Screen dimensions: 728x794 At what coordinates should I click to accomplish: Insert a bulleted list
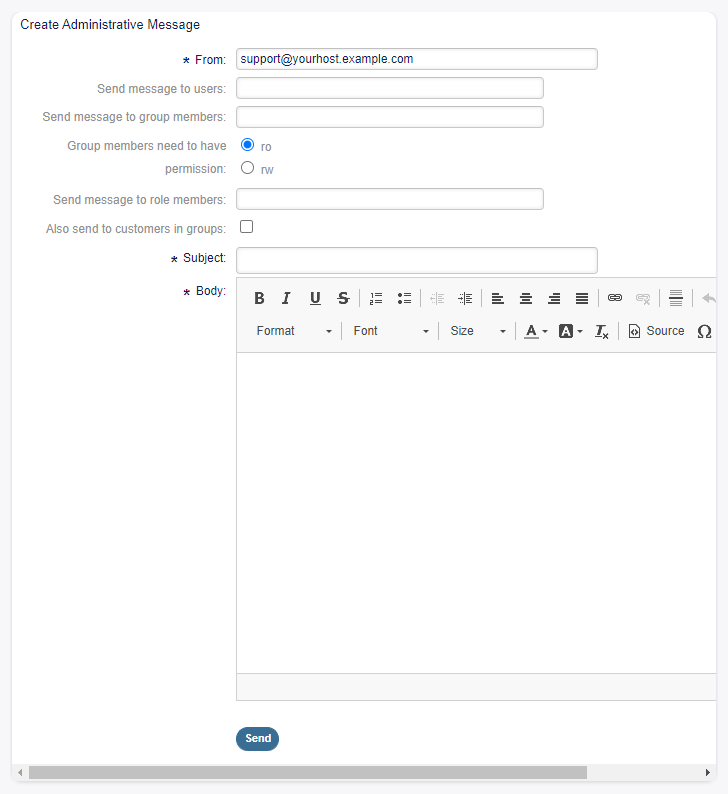(404, 298)
